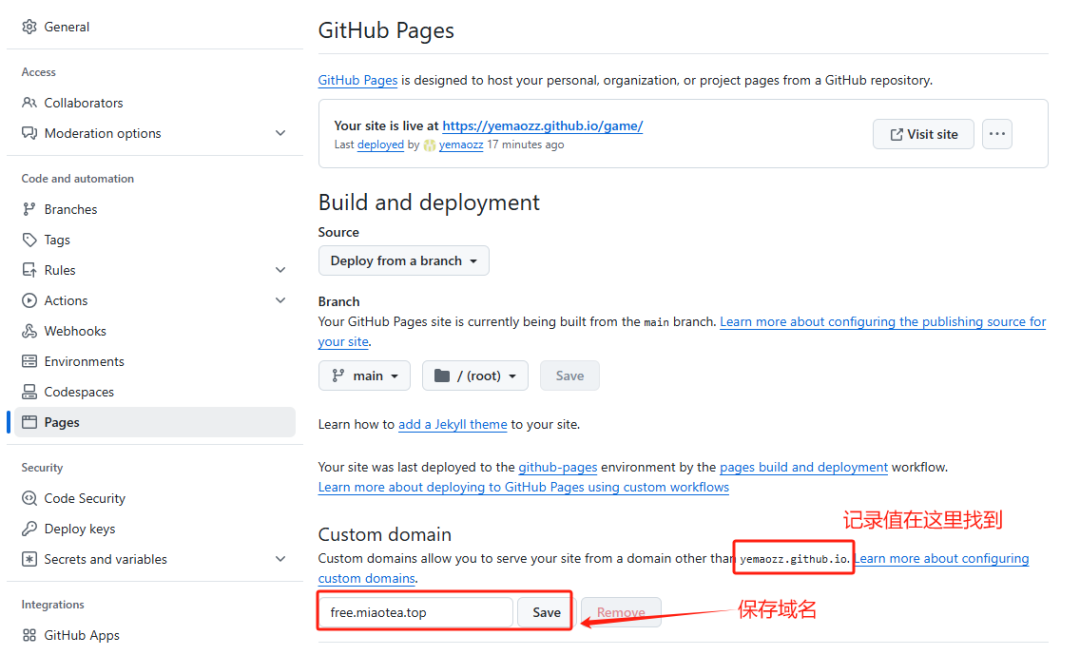Image resolution: width=1080 pixels, height=655 pixels.
Task: Open the three-dots site options menu
Action: pyautogui.click(x=997, y=134)
